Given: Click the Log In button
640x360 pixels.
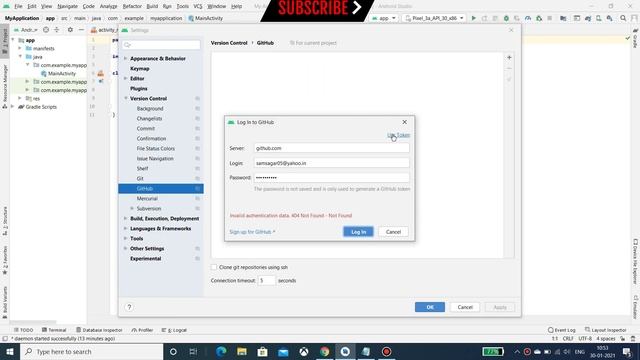Looking at the screenshot, I should [358, 232].
